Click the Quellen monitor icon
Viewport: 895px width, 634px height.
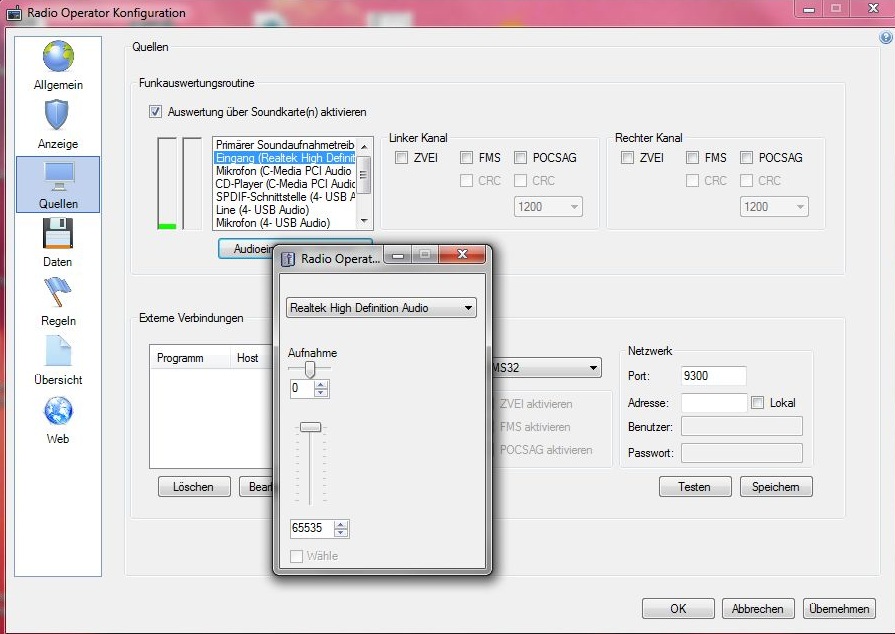(58, 175)
